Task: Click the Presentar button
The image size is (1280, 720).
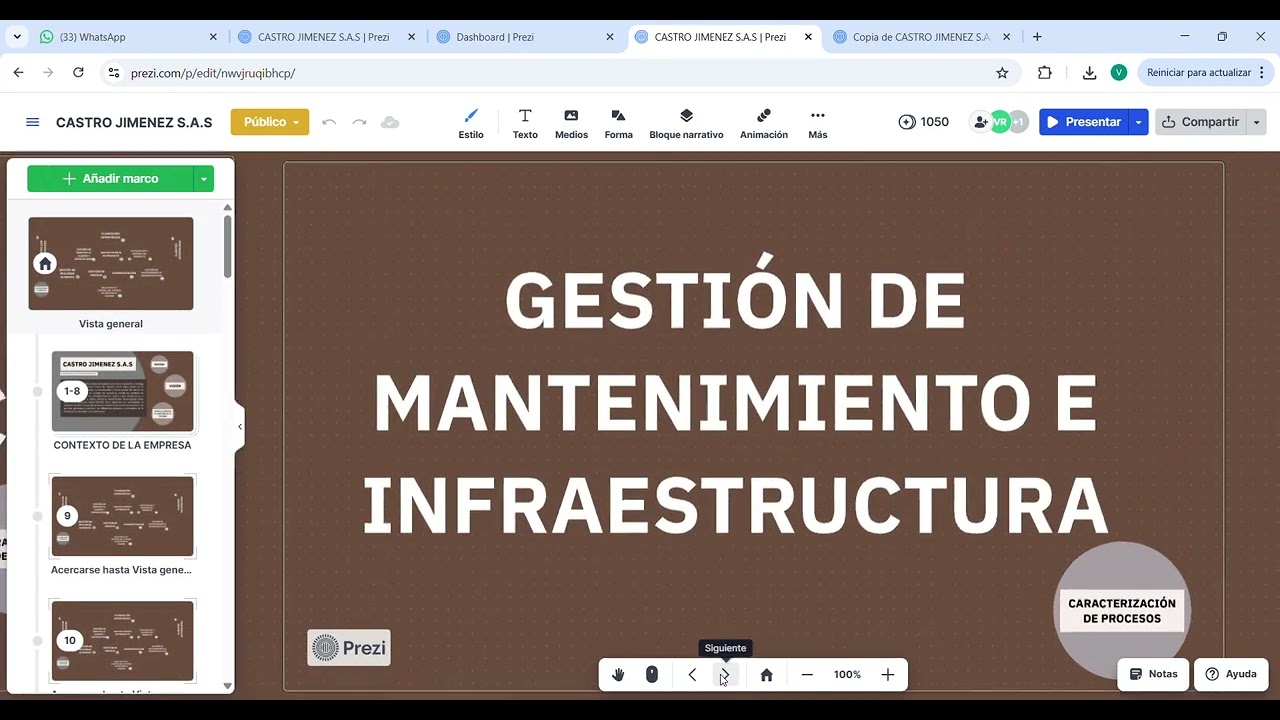Action: (1084, 122)
